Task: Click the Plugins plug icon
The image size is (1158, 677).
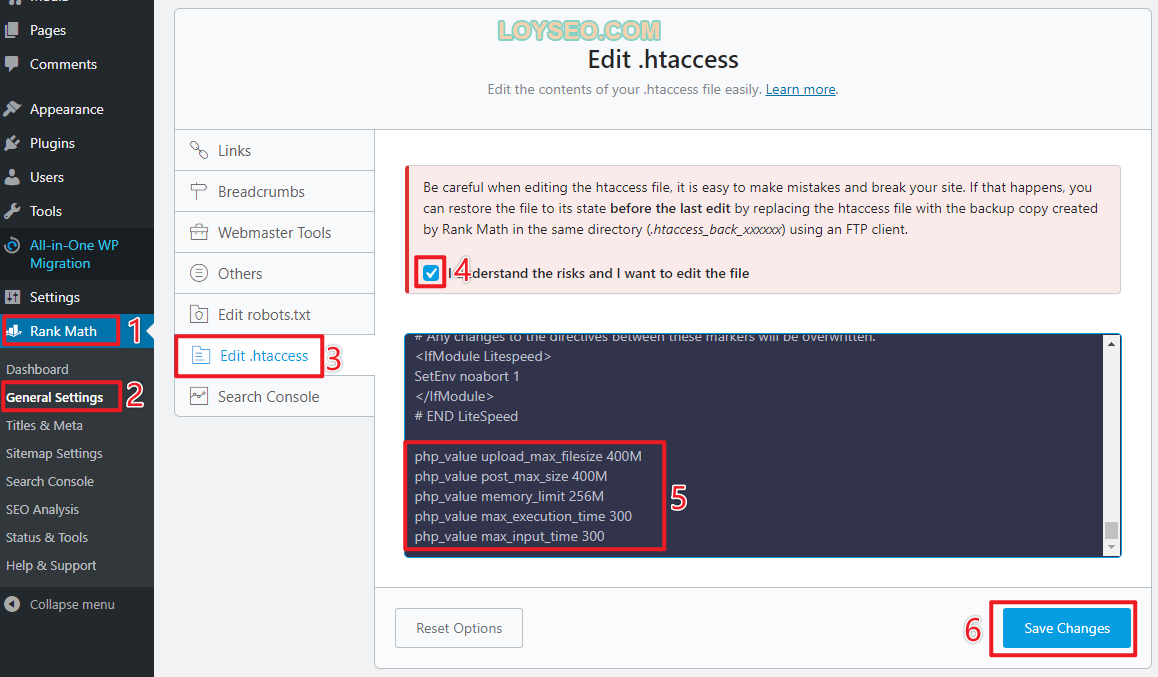Action: (11, 143)
